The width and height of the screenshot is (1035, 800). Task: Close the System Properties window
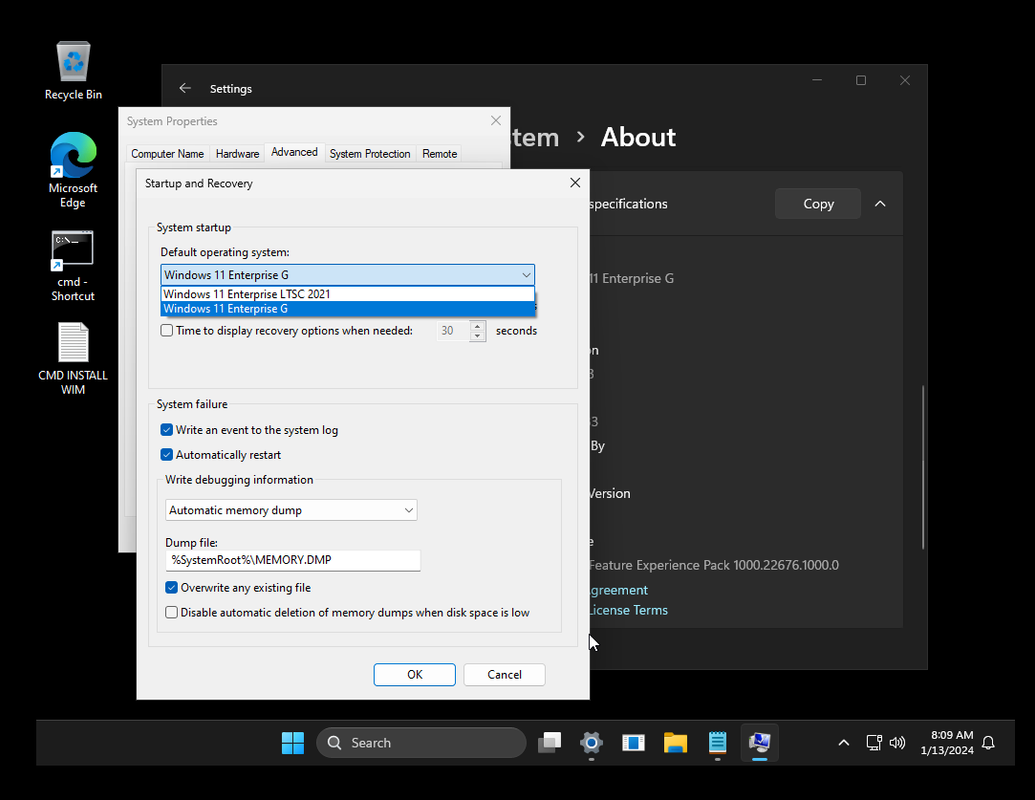tap(496, 121)
